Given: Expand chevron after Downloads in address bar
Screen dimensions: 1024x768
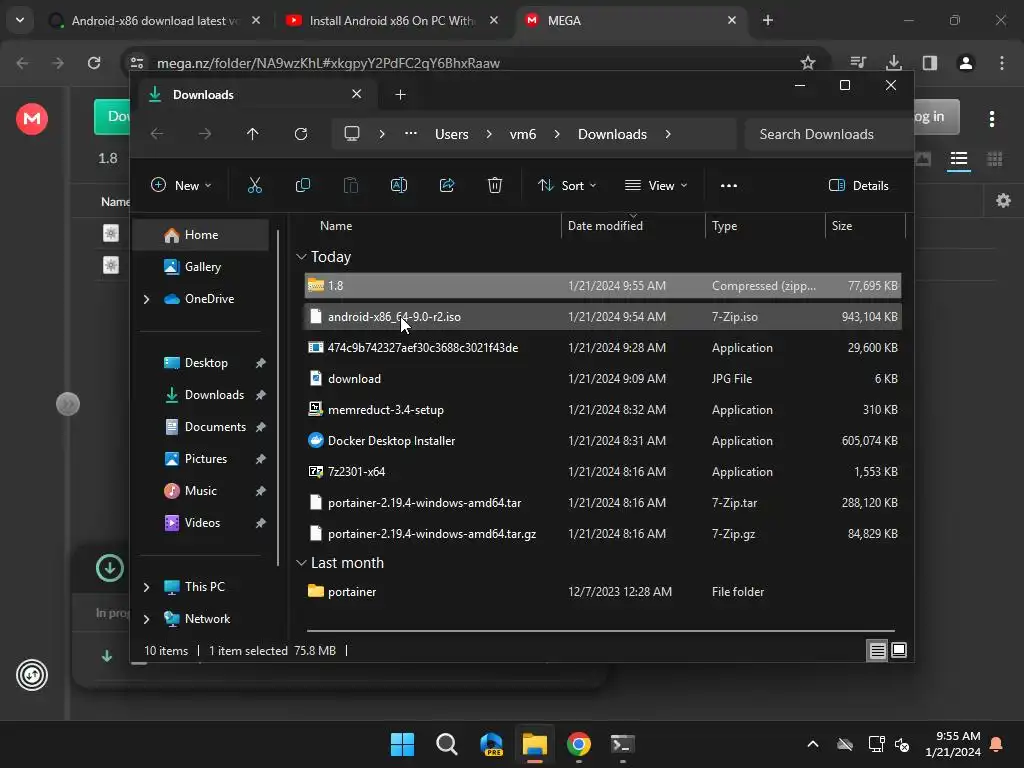Looking at the screenshot, I should (x=667, y=134).
